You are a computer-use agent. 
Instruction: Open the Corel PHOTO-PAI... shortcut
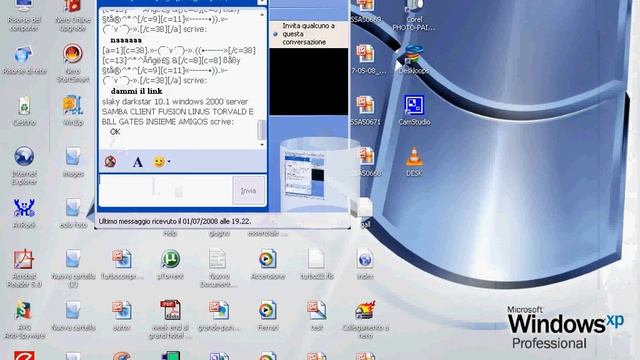coord(413,16)
